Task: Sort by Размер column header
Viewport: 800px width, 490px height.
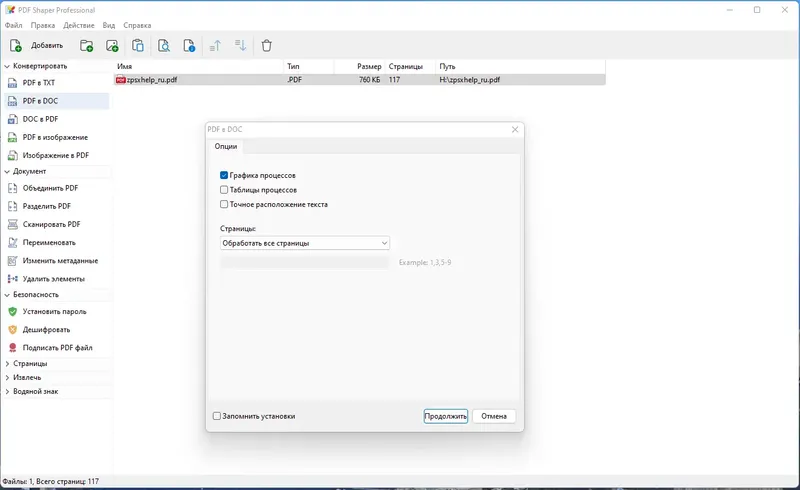Action: (x=359, y=66)
